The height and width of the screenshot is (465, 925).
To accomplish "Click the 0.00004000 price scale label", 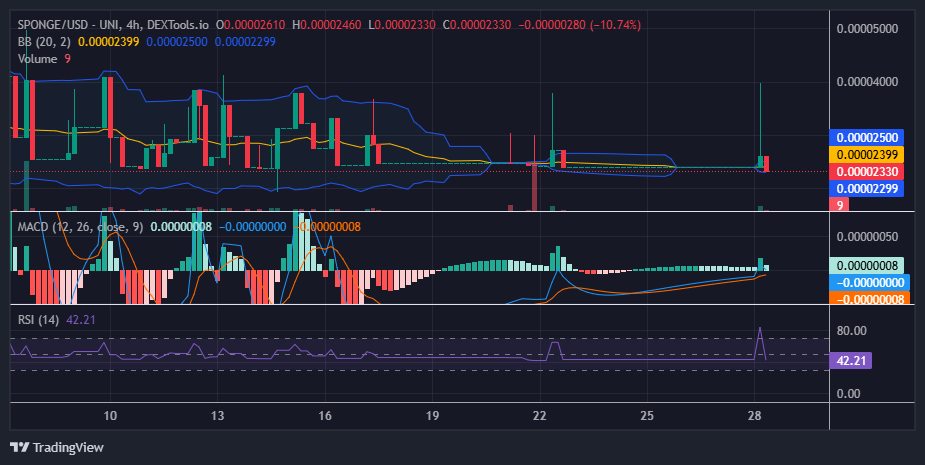I will (x=867, y=81).
